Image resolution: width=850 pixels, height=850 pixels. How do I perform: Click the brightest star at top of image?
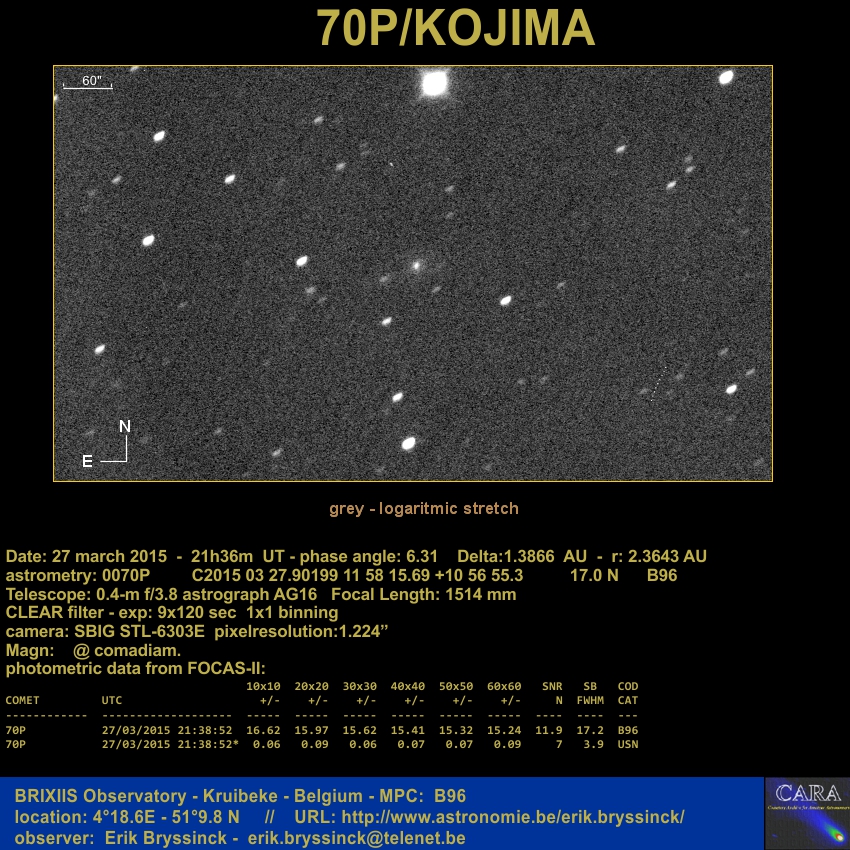[x=434, y=84]
